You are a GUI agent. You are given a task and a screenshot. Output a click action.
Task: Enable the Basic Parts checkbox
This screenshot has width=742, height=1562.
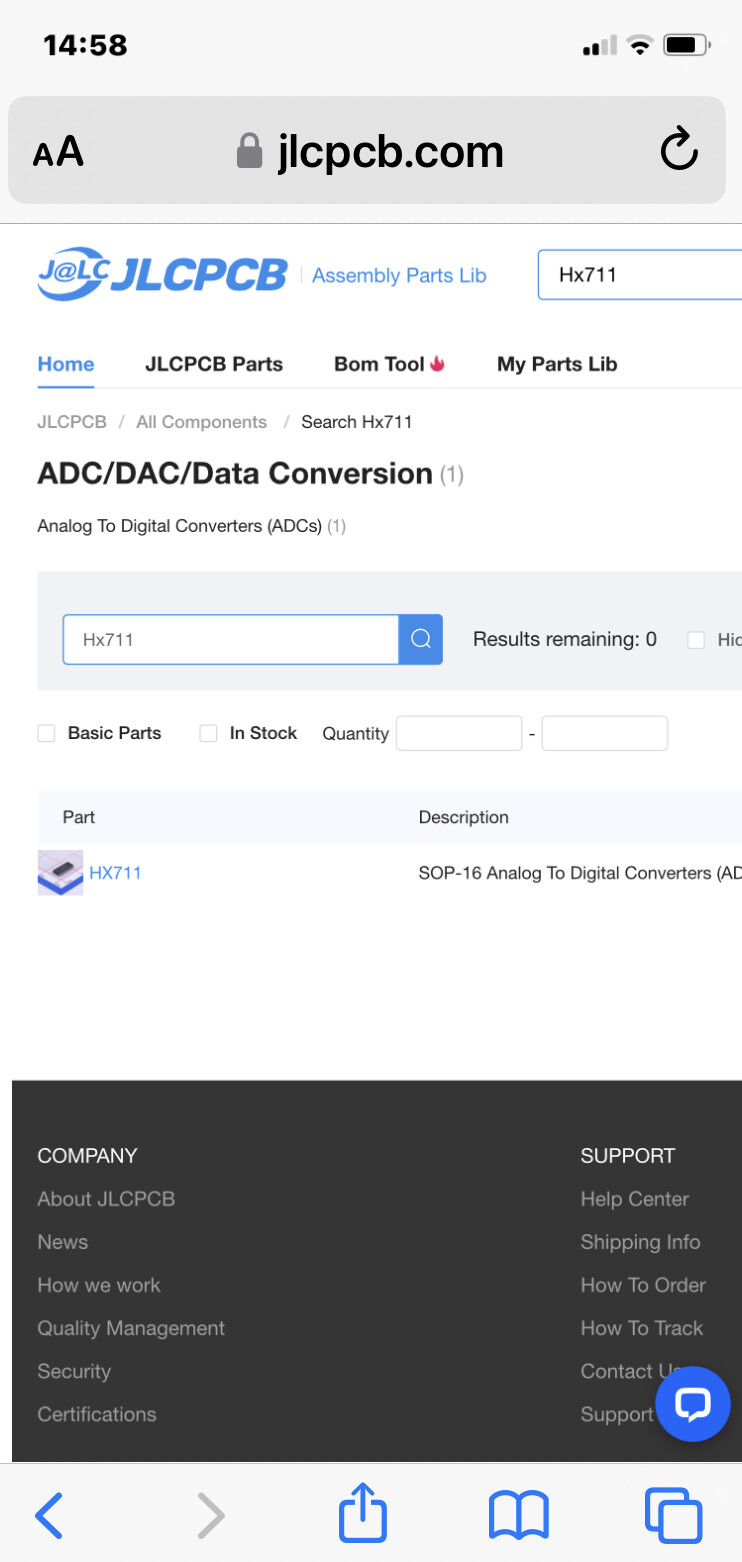click(46, 733)
